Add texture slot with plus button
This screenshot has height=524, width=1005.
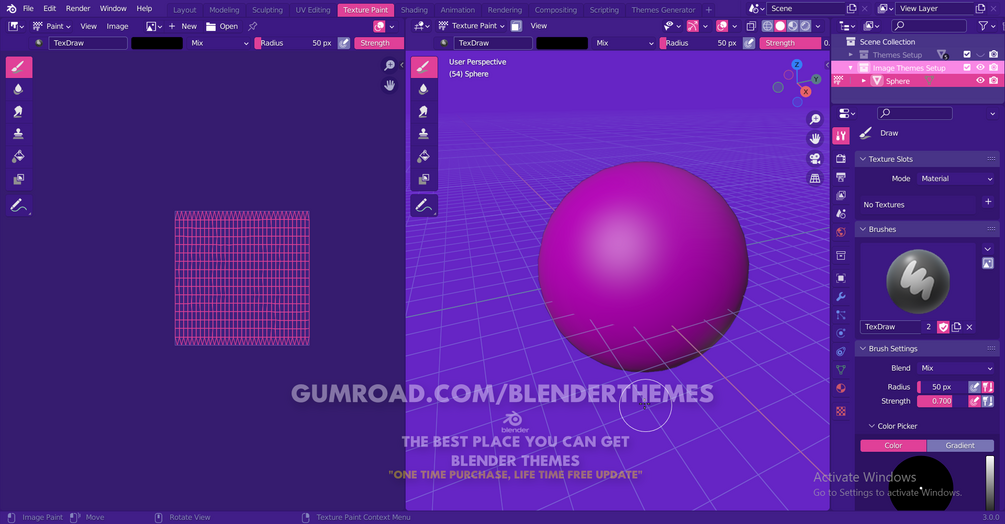988,202
